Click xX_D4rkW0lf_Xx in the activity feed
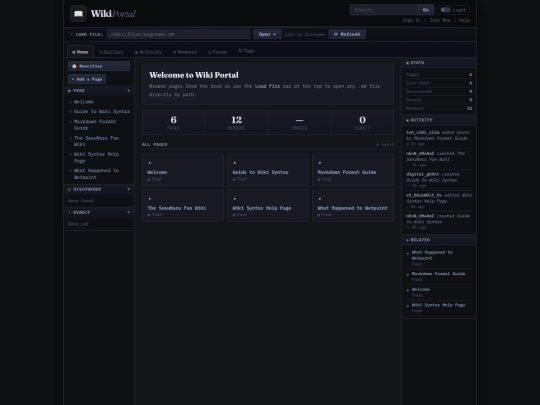 [x=424, y=195]
